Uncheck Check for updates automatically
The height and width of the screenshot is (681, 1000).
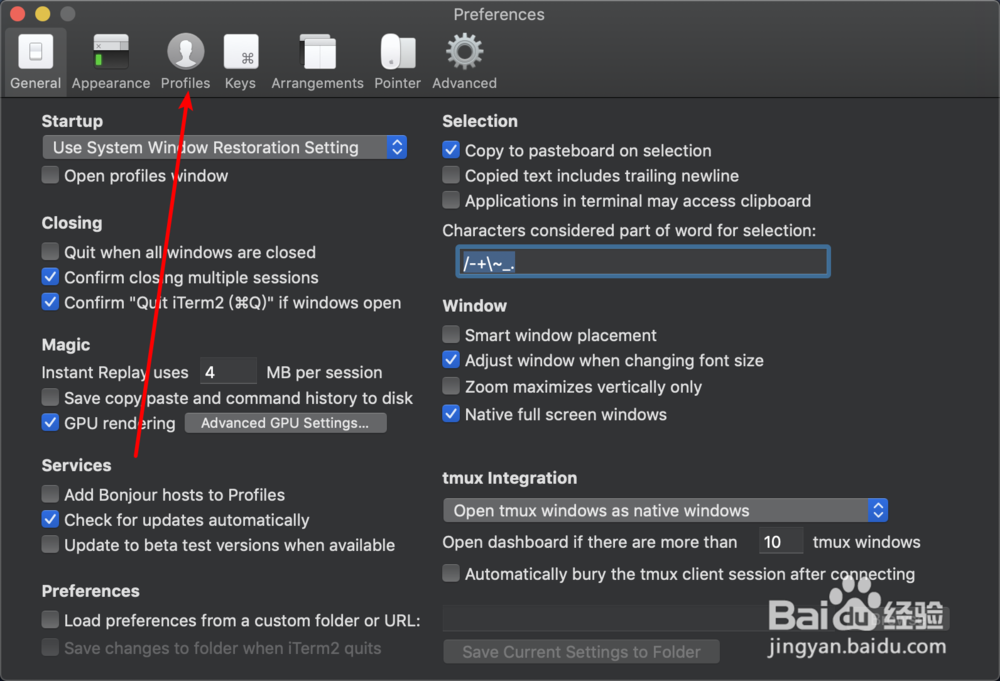[50, 519]
